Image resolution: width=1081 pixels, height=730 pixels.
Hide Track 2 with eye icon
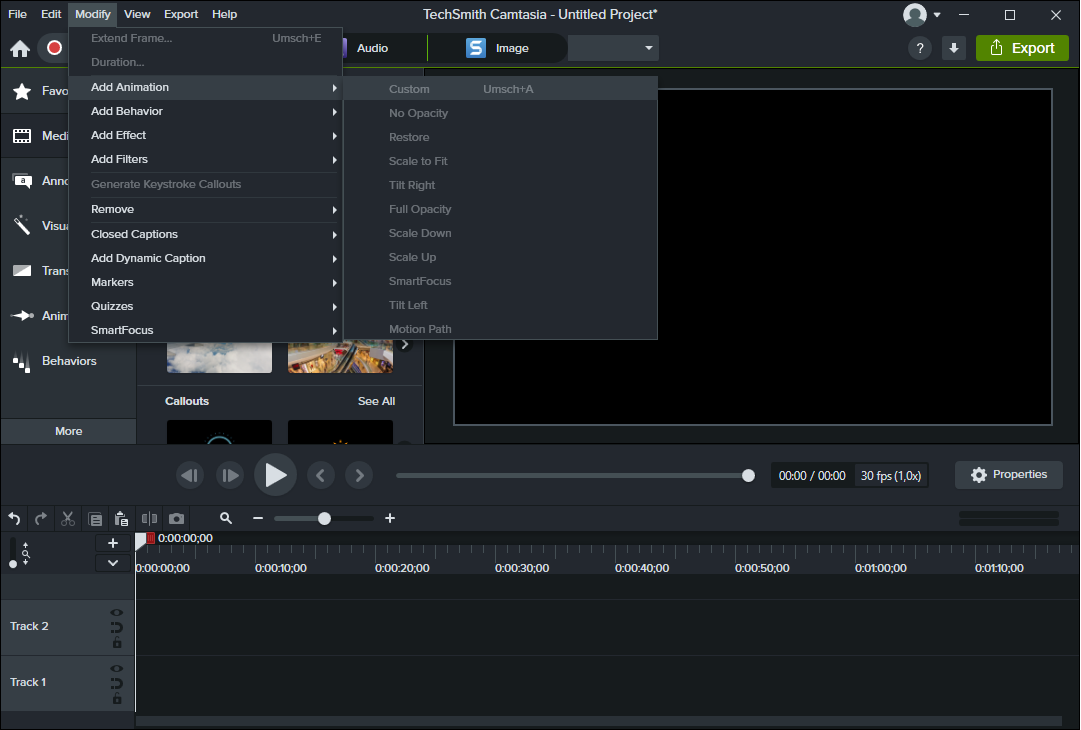coord(117,612)
